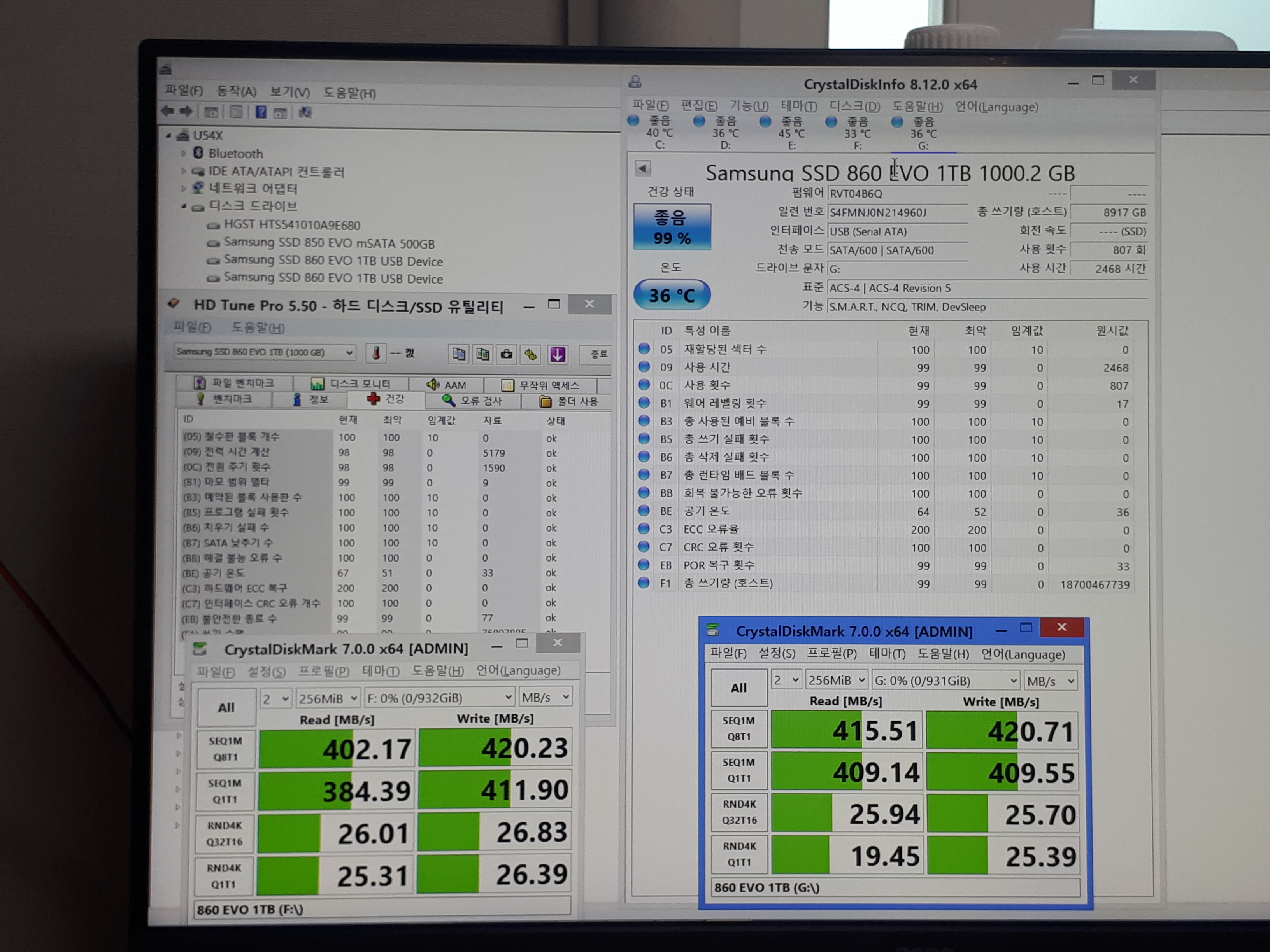
Task: Click the forward arrow in Device Manager toolbar
Action: [x=186, y=111]
